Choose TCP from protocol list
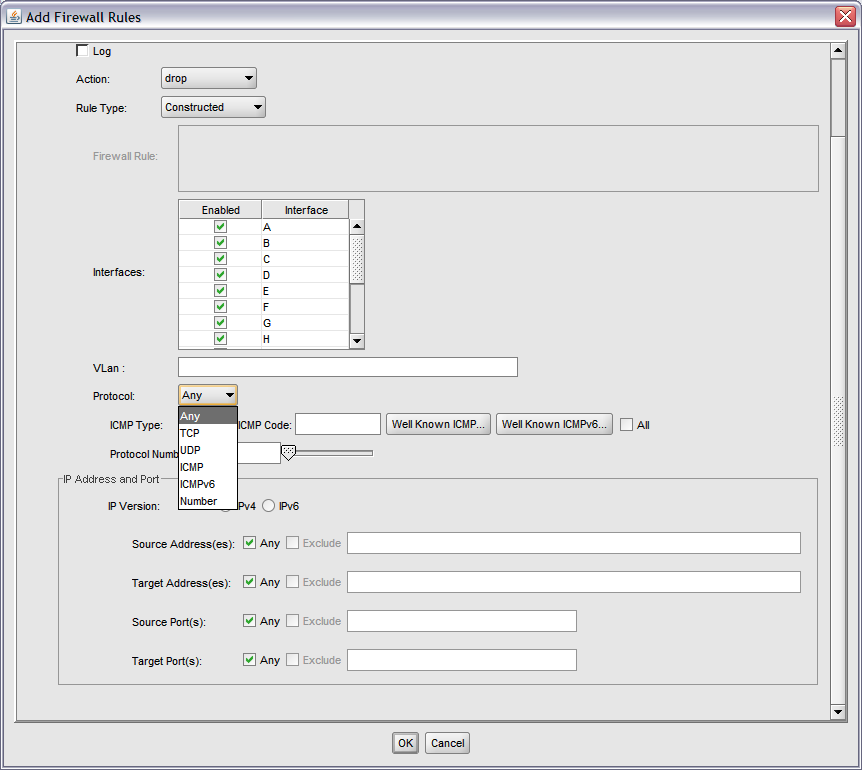The width and height of the screenshot is (862, 770). pyautogui.click(x=190, y=433)
